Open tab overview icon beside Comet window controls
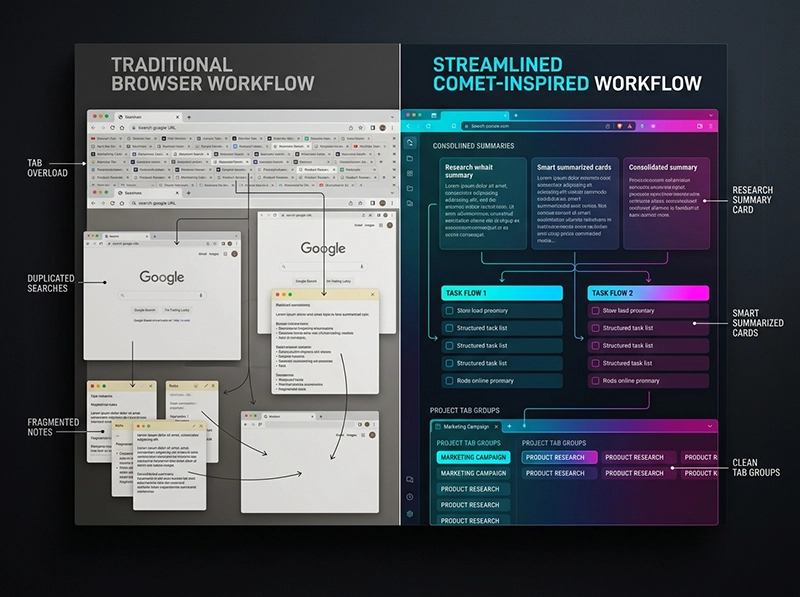This screenshot has height=597, width=800. (x=434, y=115)
